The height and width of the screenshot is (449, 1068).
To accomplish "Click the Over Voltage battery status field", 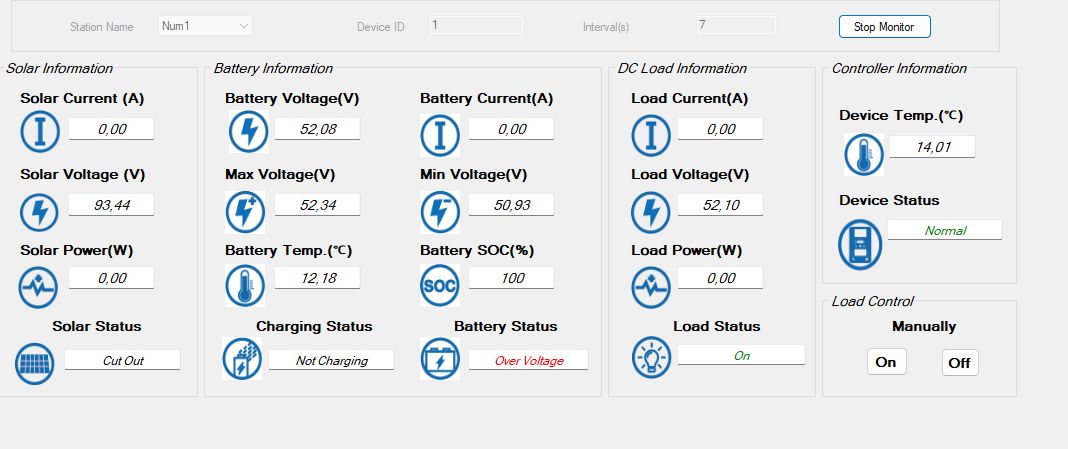I will click(528, 360).
